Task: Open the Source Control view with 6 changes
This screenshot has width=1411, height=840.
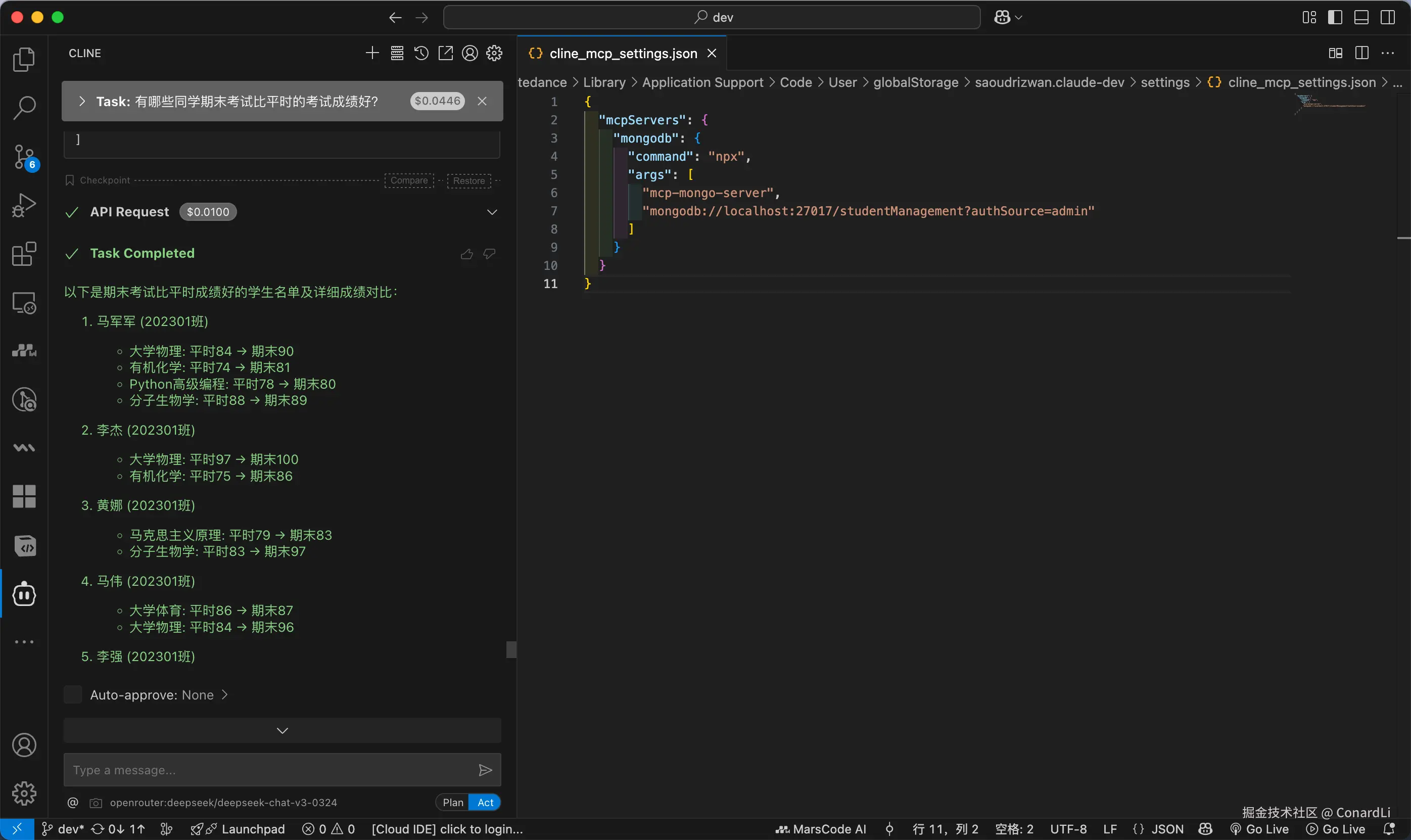Action: (24, 157)
